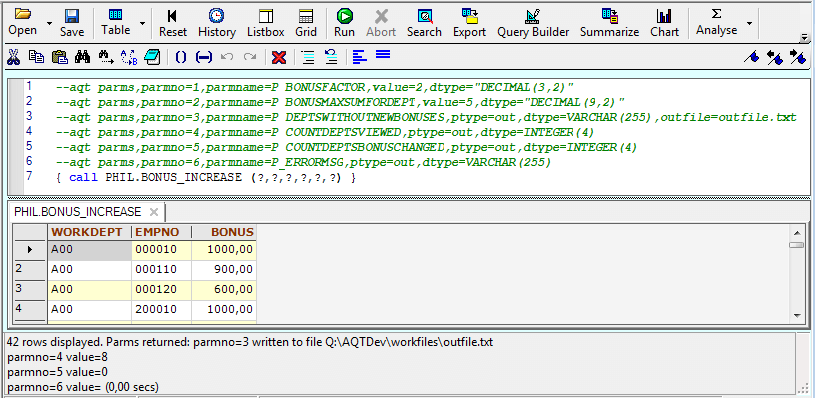
Task: Open the query History
Action: pyautogui.click(x=217, y=23)
